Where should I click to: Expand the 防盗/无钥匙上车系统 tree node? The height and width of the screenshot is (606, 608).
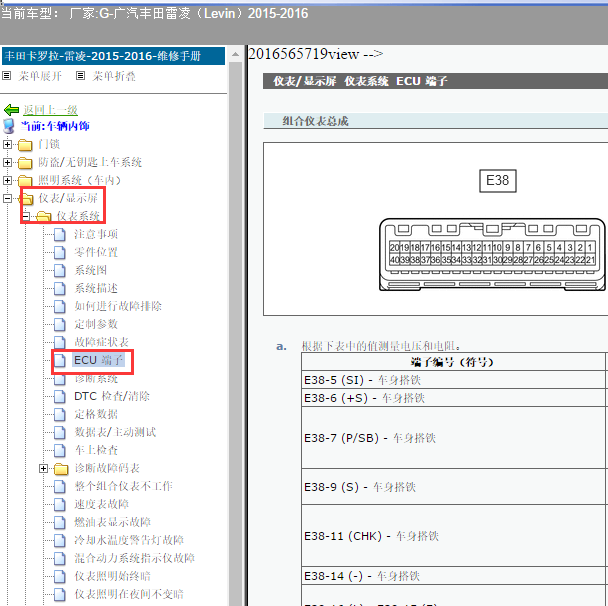coord(7,162)
